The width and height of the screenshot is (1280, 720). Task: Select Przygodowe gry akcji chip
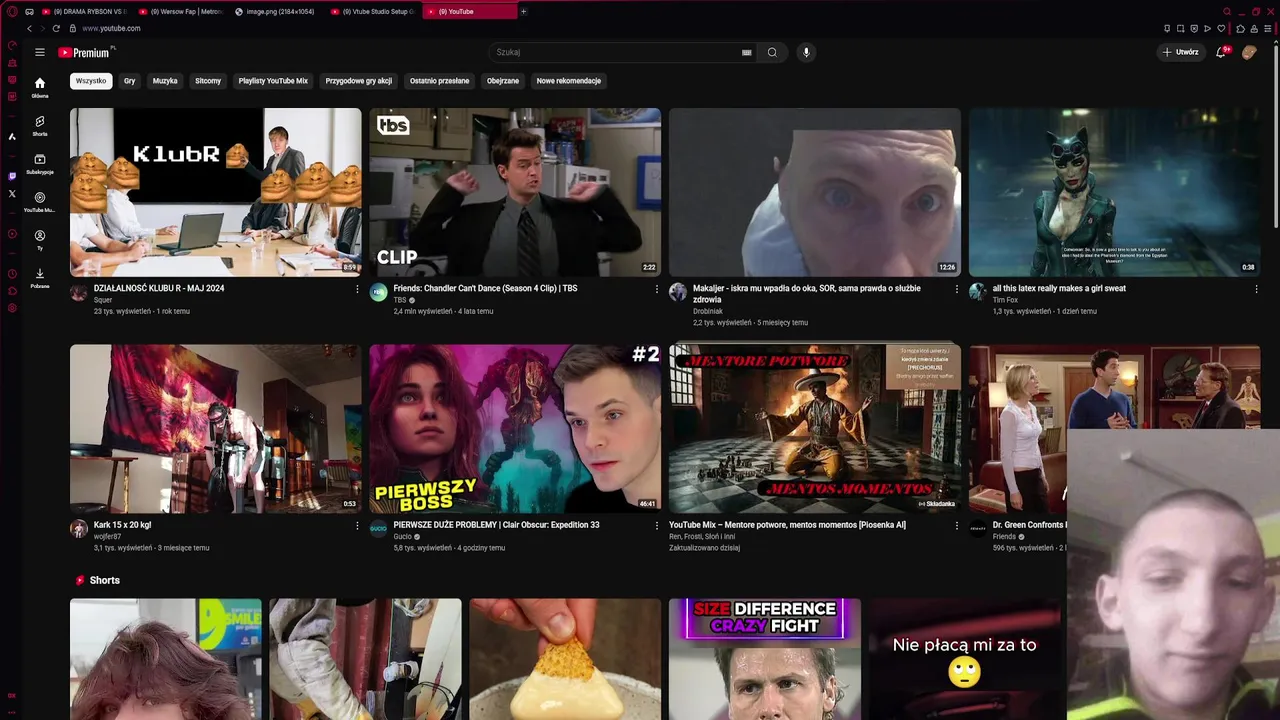(x=359, y=81)
